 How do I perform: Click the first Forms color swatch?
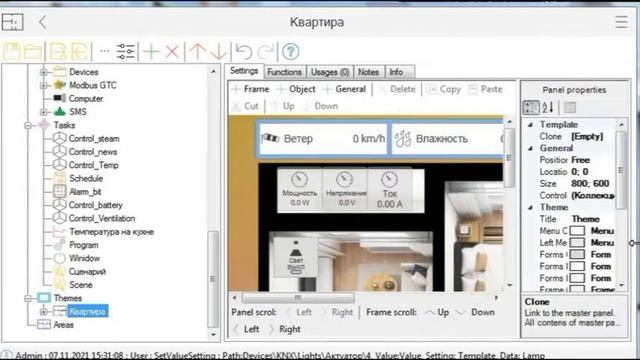[577, 255]
